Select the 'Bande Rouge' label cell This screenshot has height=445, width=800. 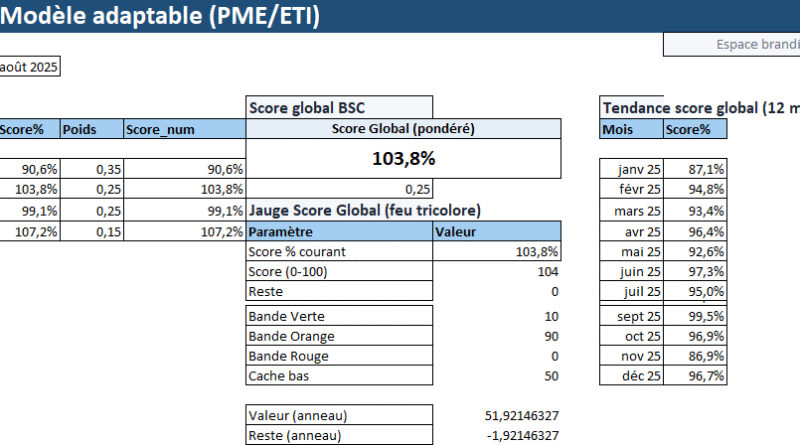tap(339, 356)
